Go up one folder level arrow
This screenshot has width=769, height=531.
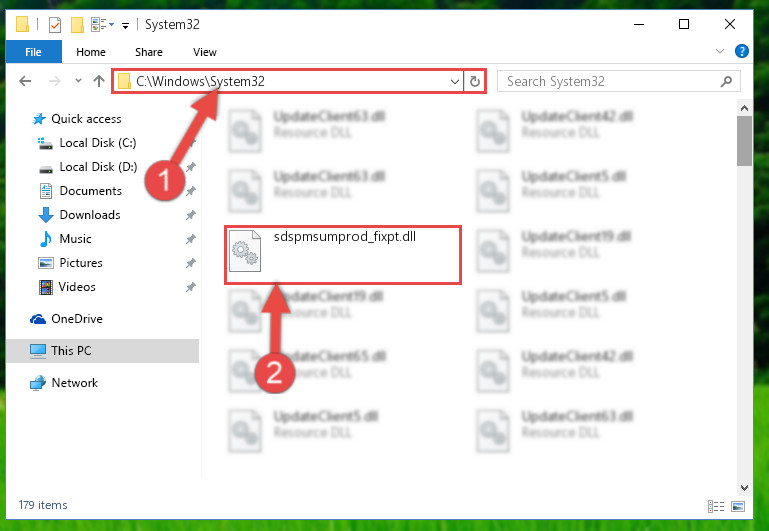point(99,81)
